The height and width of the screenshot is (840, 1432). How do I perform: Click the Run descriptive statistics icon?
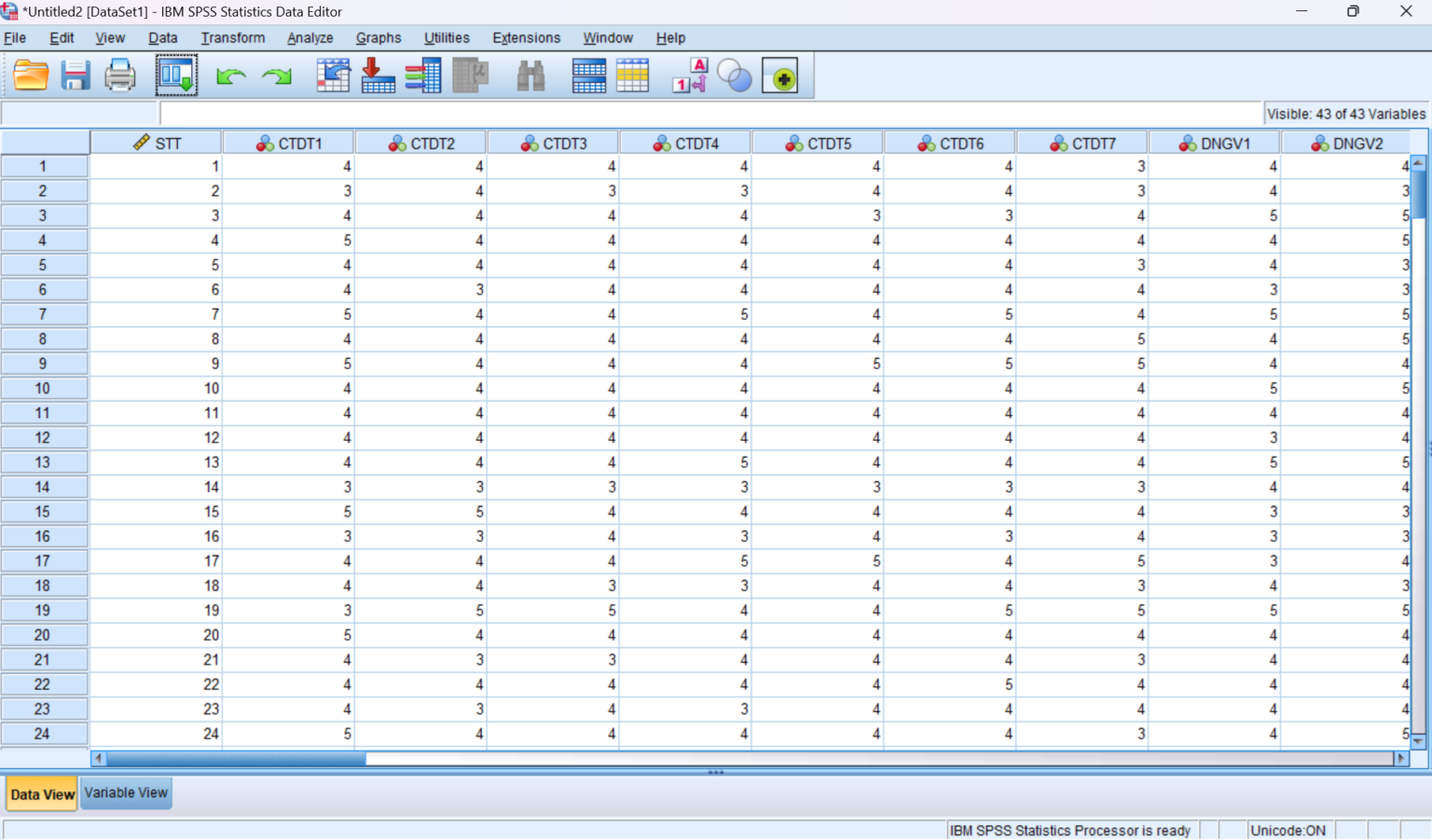471,76
